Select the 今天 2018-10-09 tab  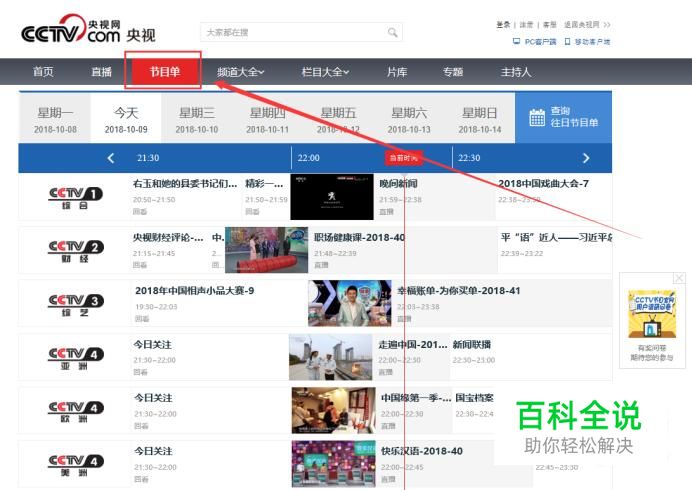point(126,119)
